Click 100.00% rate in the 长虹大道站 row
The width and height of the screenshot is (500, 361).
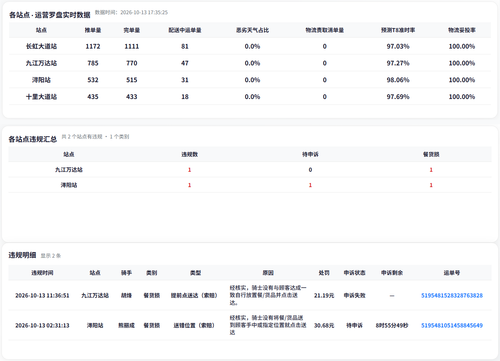point(462,46)
